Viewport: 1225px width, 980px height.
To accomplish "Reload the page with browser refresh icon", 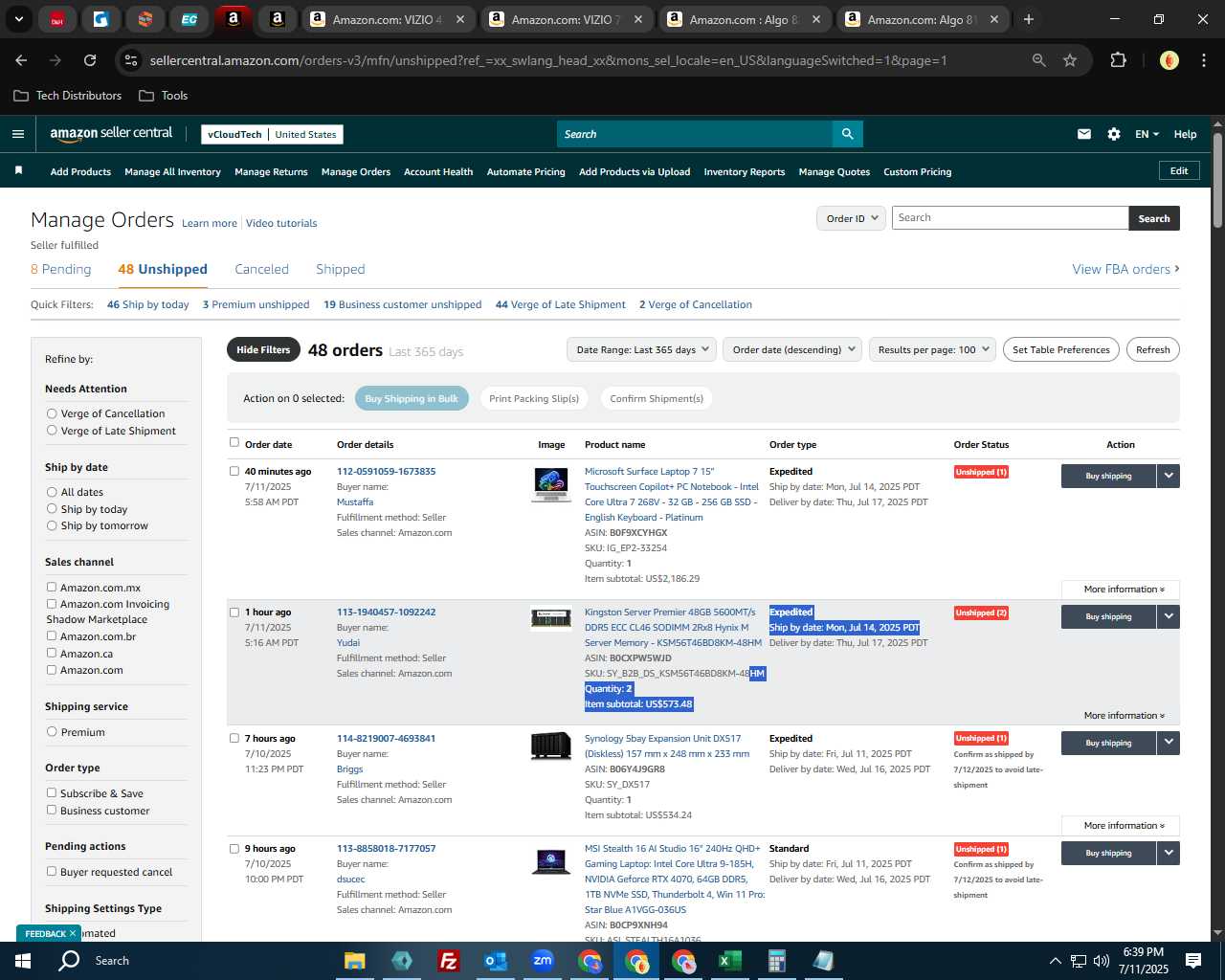I will [x=90, y=60].
